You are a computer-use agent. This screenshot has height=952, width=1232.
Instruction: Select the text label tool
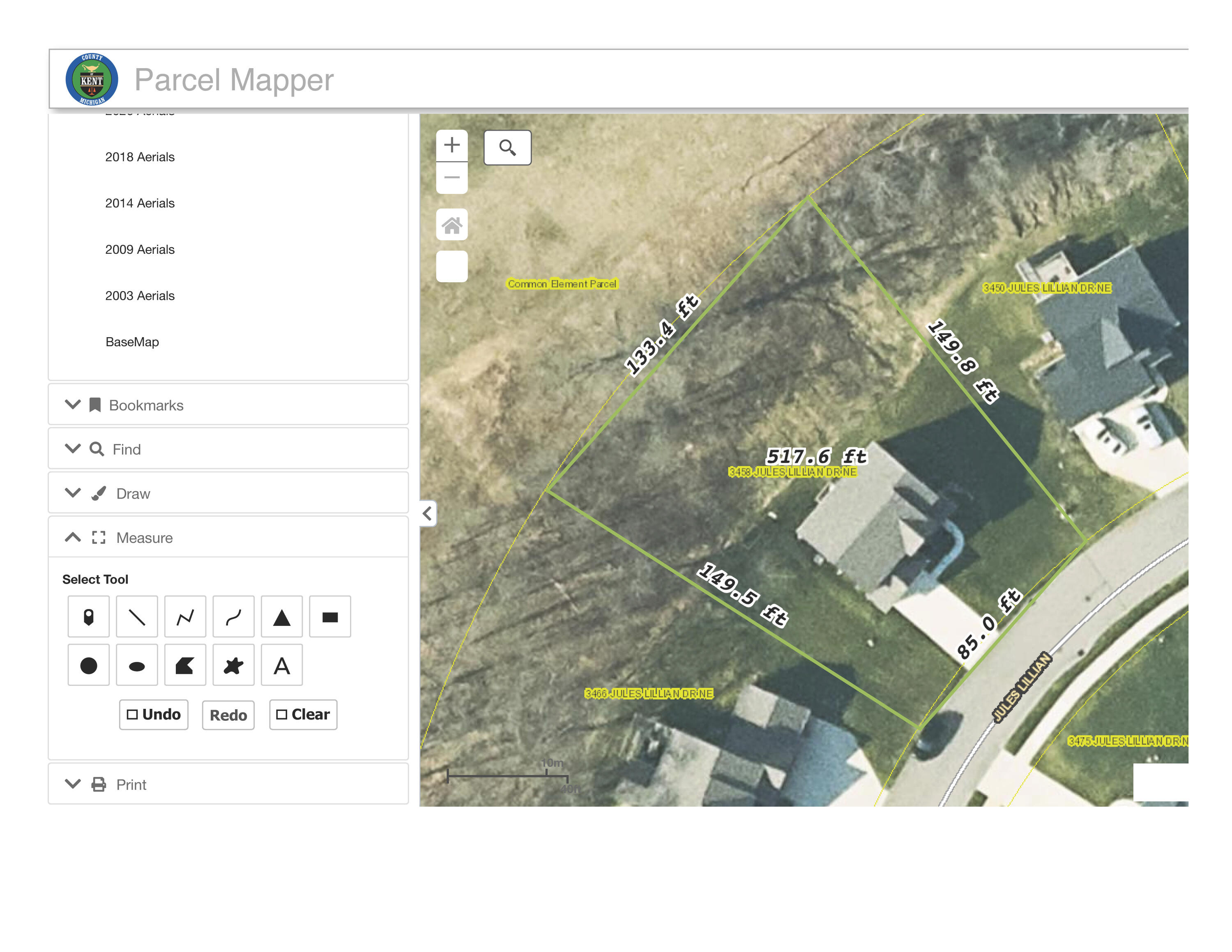281,665
